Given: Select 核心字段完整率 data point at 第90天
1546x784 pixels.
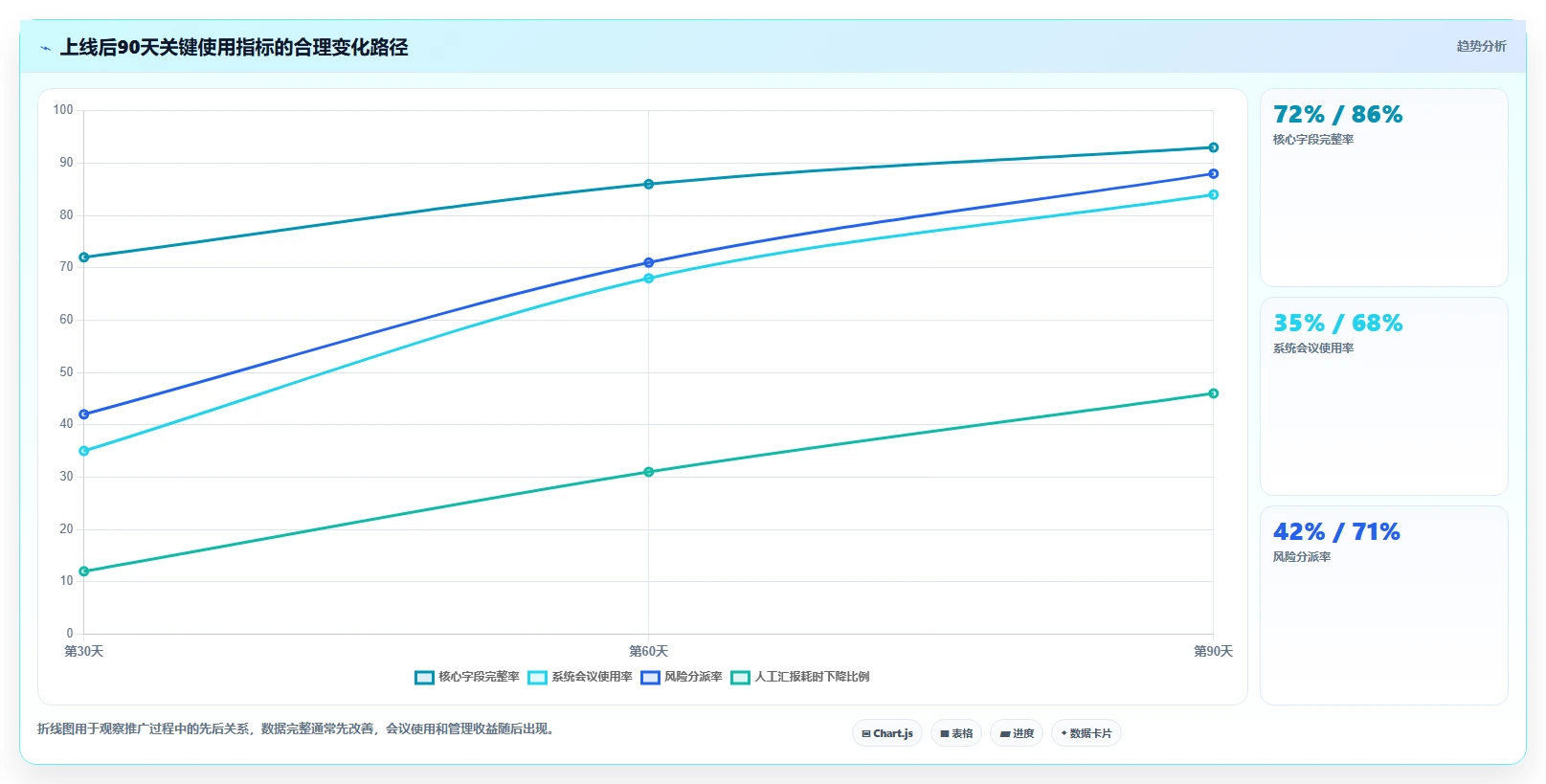Looking at the screenshot, I should [1214, 147].
